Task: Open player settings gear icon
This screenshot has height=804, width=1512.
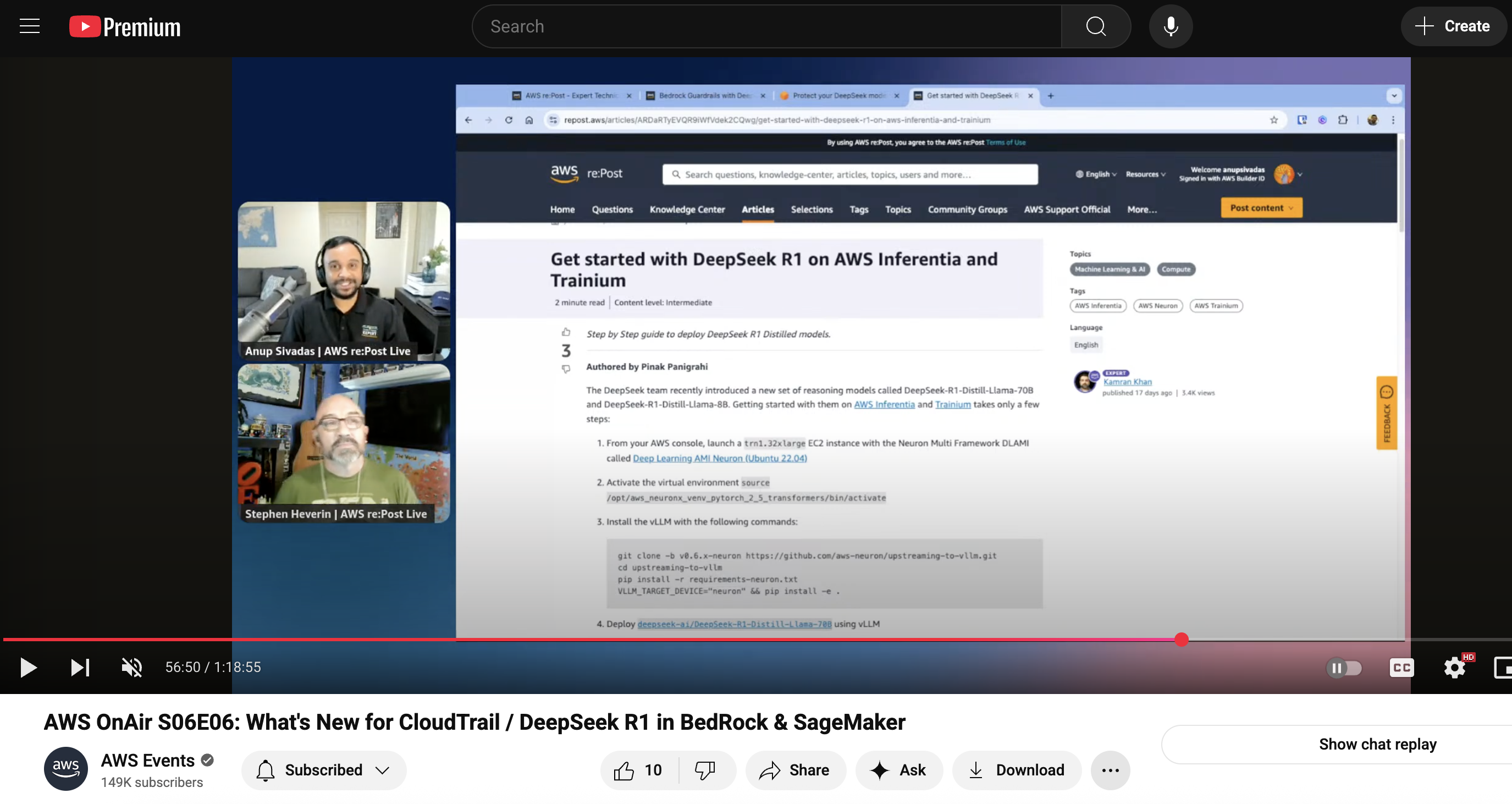Action: [x=1454, y=668]
